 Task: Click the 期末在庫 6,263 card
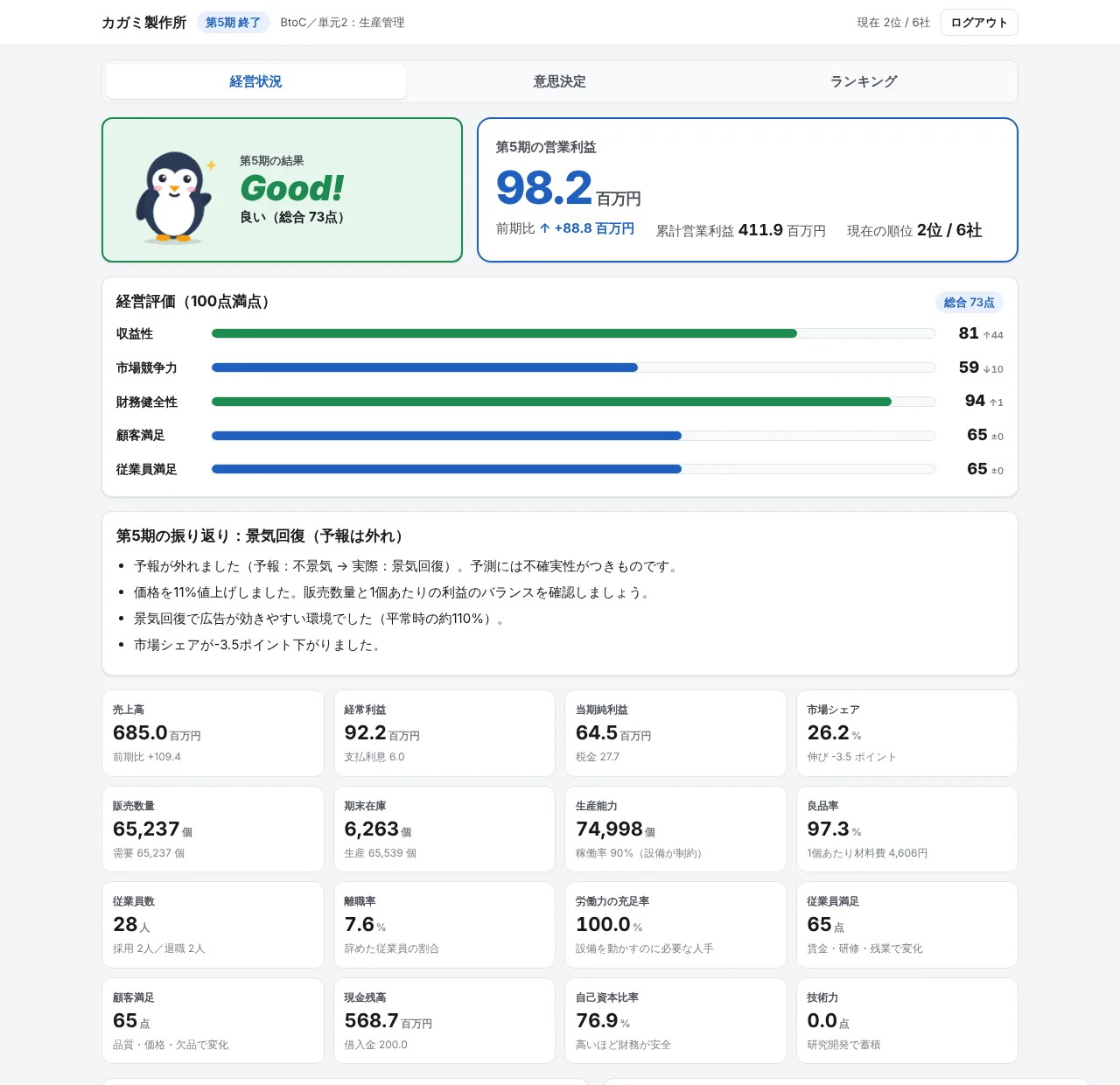coord(444,829)
